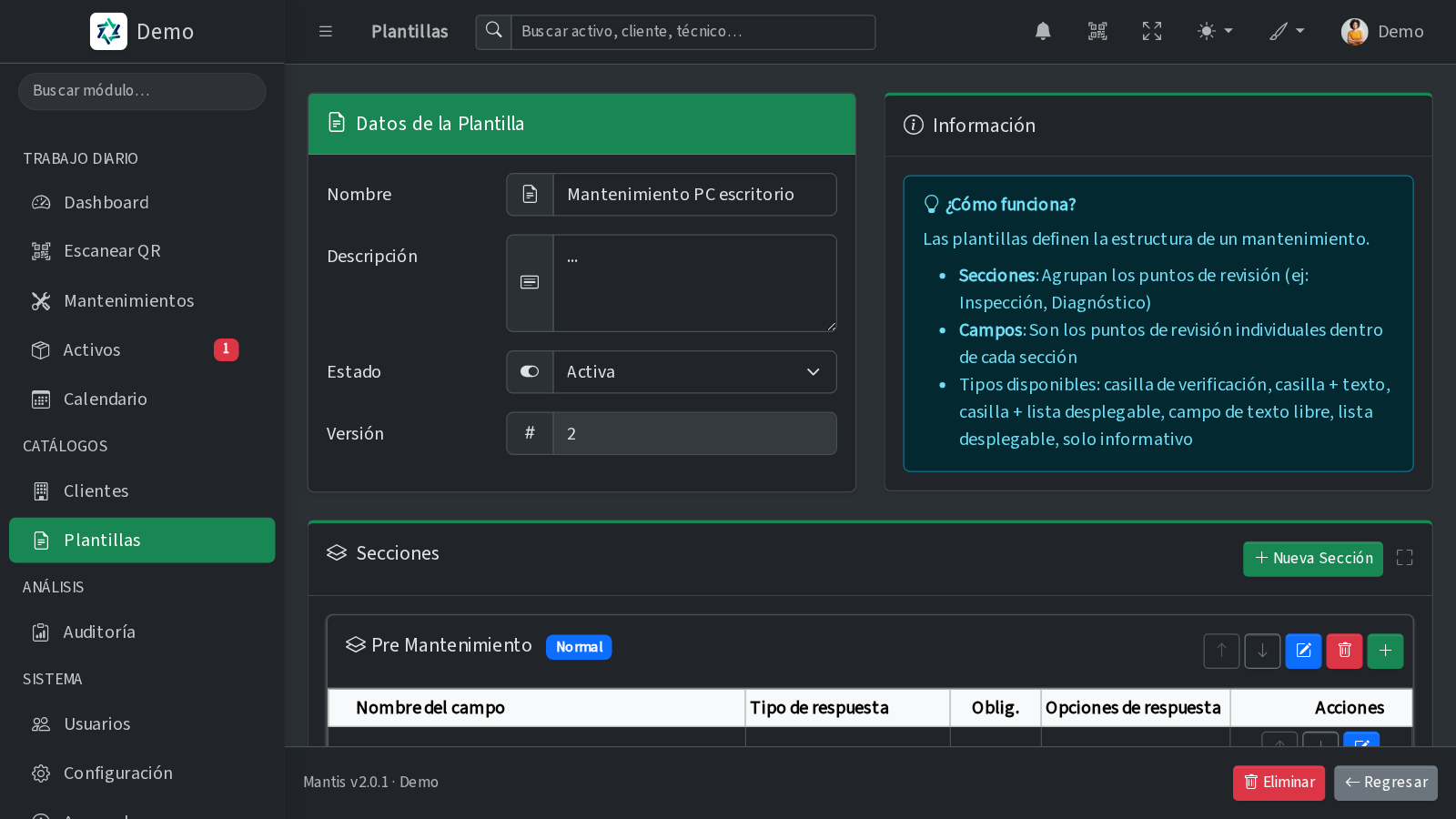Click the Versión field with value 2
The width and height of the screenshot is (1456, 819).
[x=694, y=433]
